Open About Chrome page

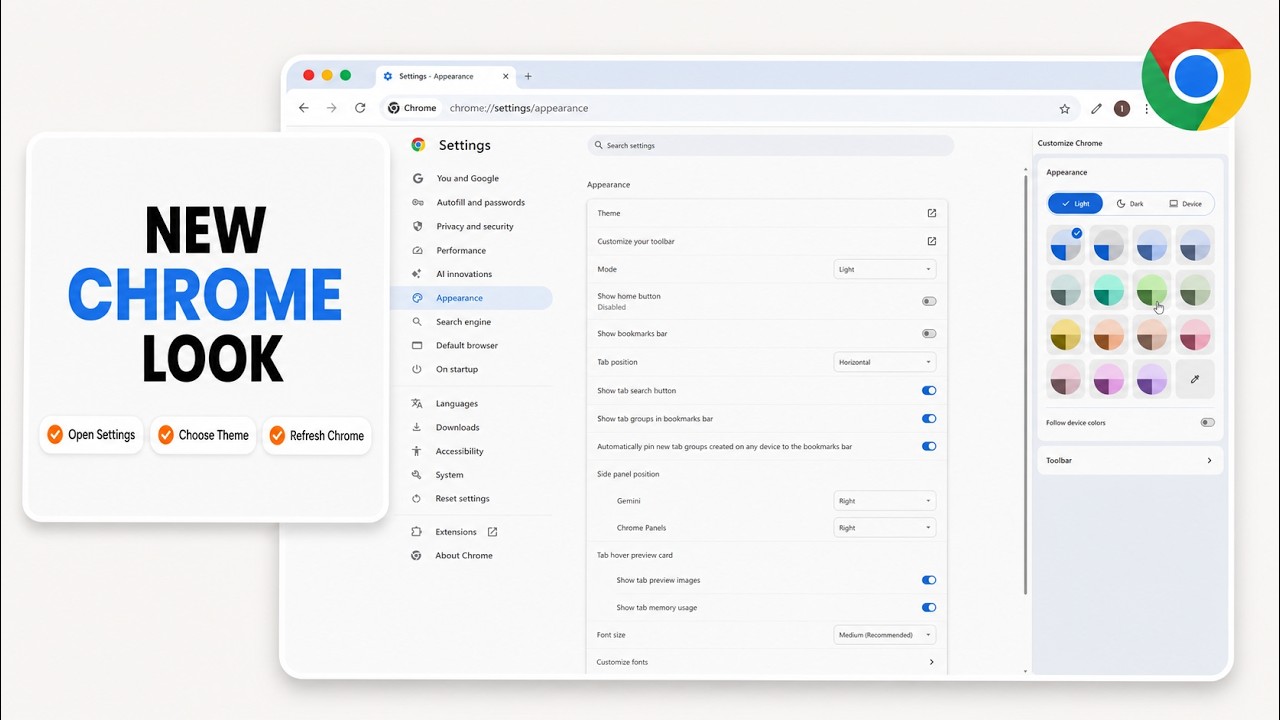pyautogui.click(x=464, y=556)
